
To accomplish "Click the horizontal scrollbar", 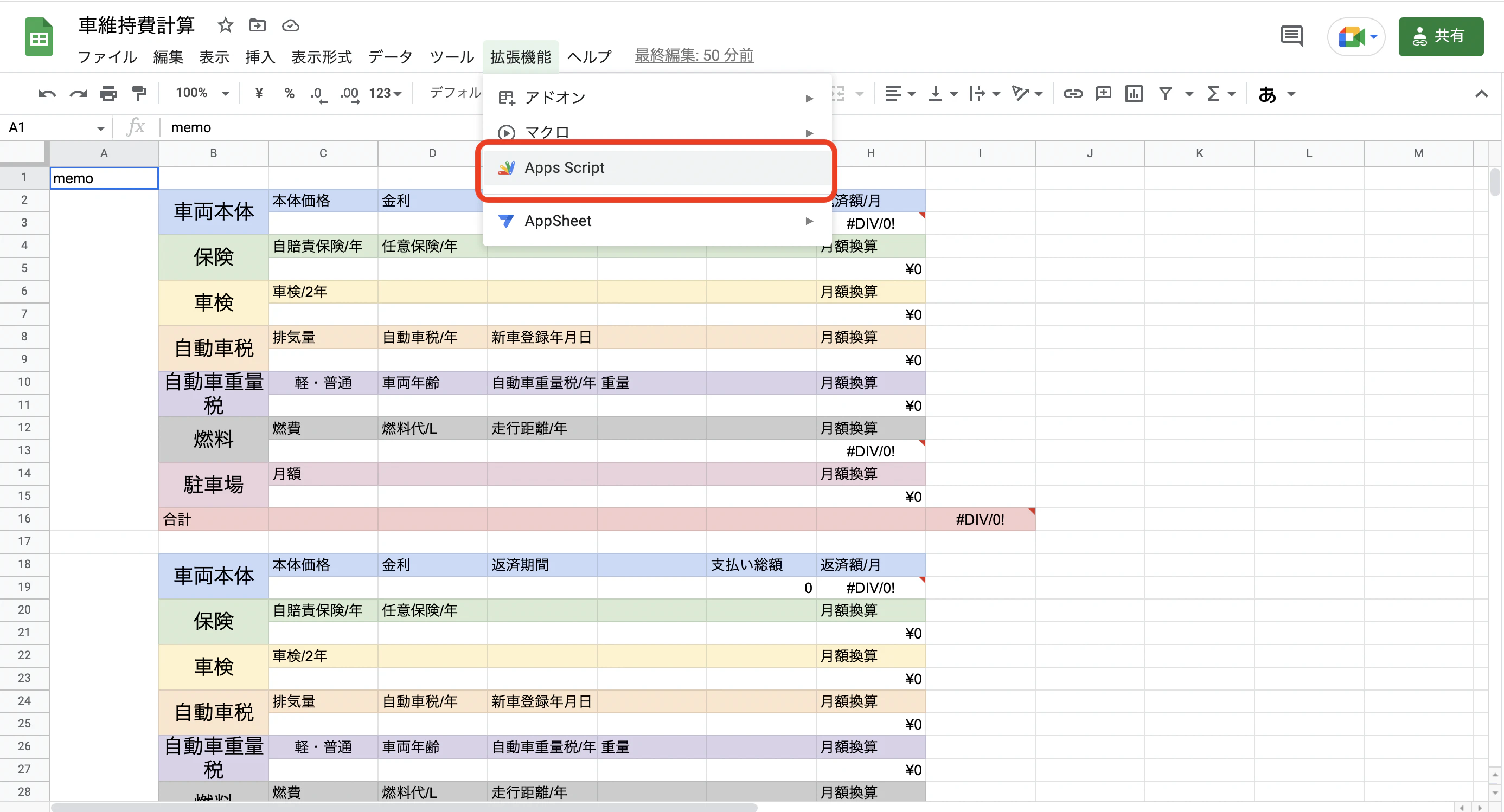I will (404, 807).
